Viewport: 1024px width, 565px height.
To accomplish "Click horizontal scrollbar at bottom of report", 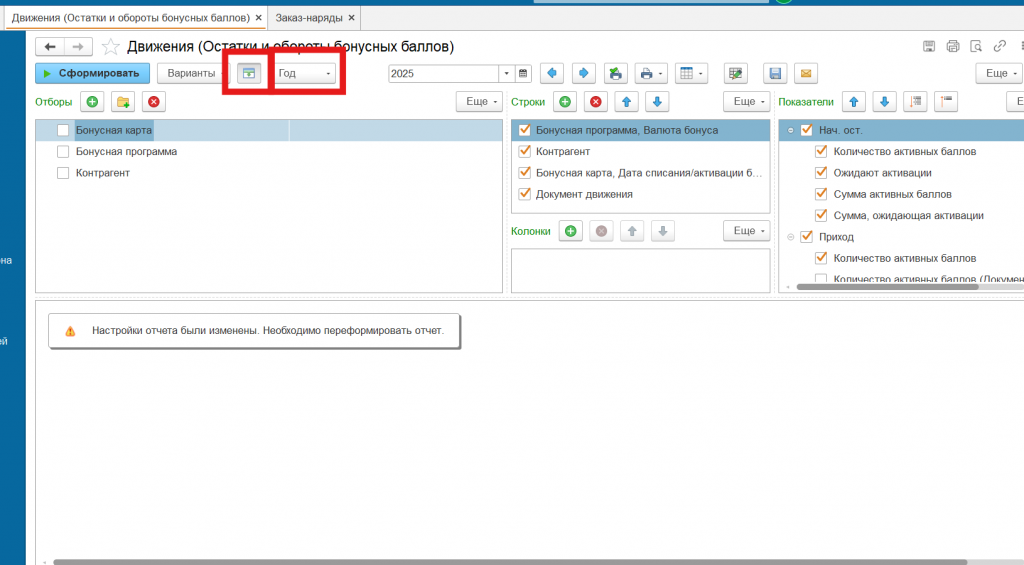I will pos(500,562).
